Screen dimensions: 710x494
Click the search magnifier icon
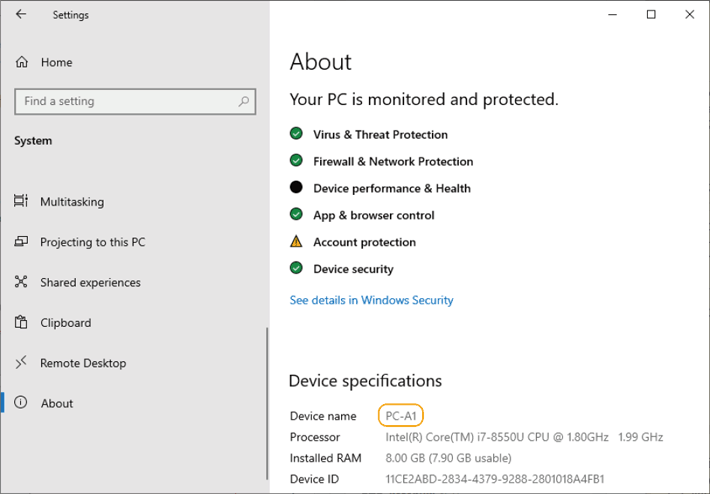pos(243,101)
